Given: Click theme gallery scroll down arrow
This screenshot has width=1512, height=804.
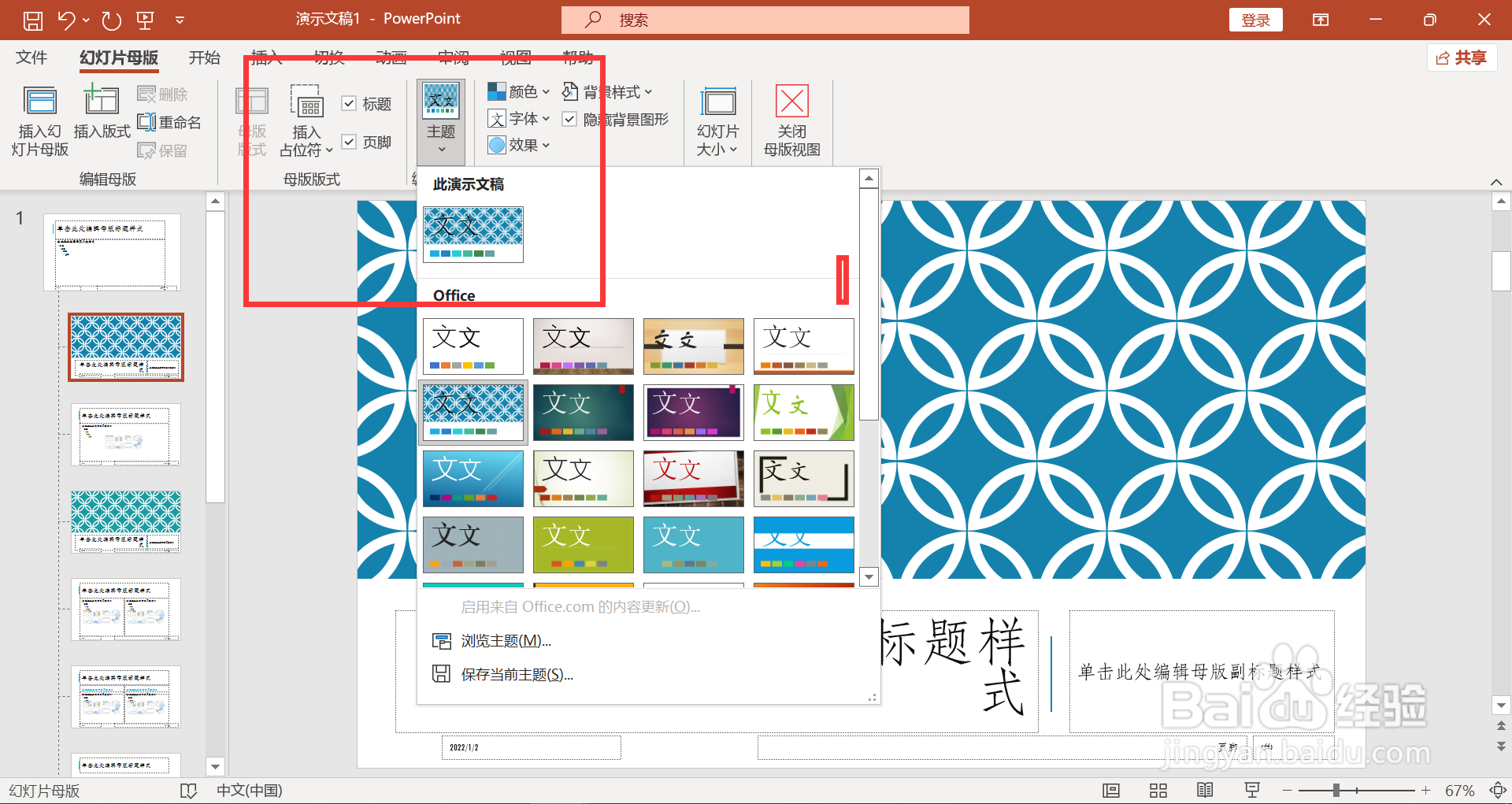Looking at the screenshot, I should coord(869,577).
